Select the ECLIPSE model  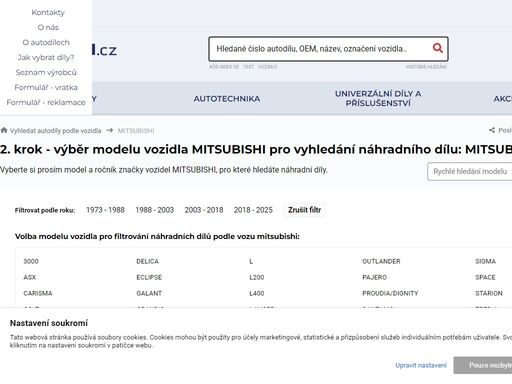tap(149, 277)
